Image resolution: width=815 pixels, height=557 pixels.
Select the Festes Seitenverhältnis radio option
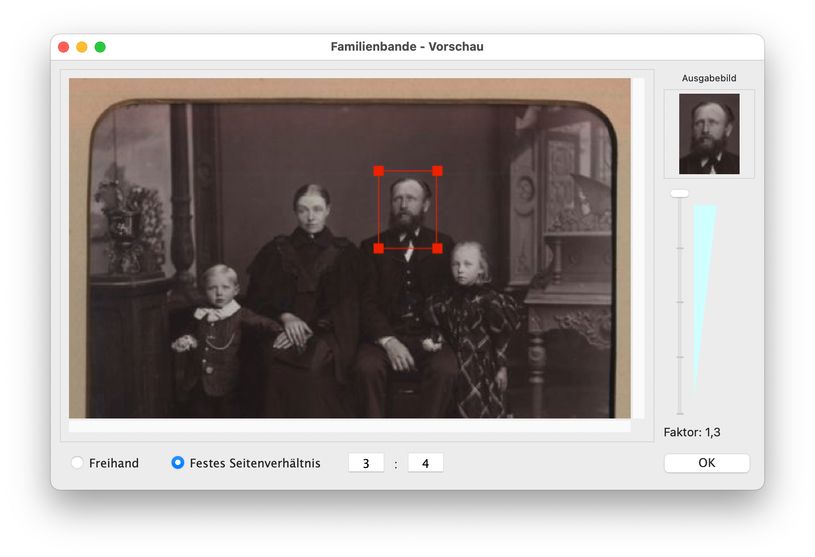coord(178,463)
